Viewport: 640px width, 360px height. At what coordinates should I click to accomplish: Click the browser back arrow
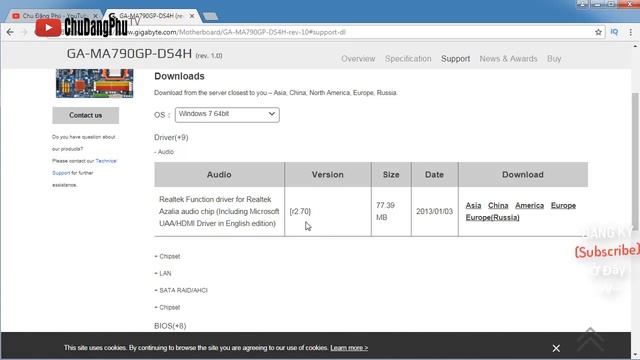(10, 32)
